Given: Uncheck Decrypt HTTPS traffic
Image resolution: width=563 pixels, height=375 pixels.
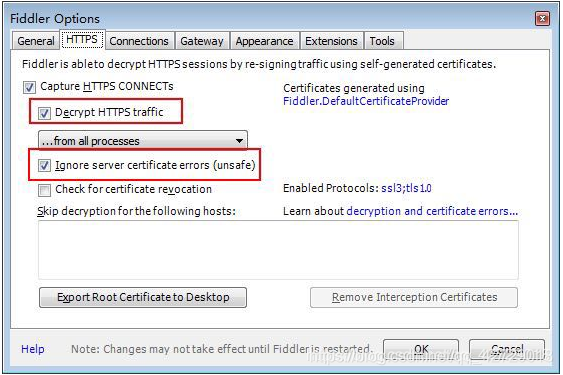Looking at the screenshot, I should [x=44, y=113].
